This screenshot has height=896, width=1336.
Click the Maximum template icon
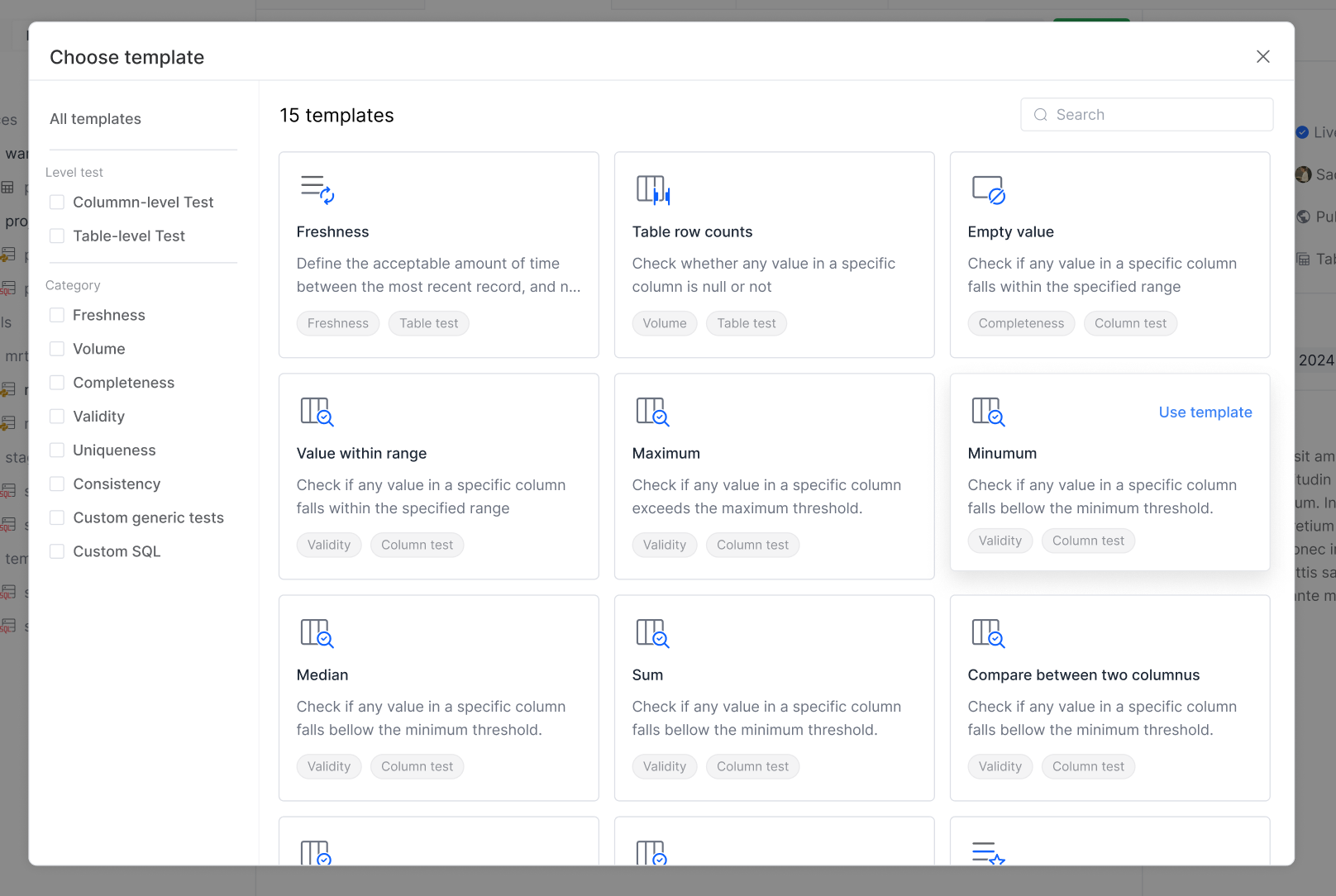point(652,411)
